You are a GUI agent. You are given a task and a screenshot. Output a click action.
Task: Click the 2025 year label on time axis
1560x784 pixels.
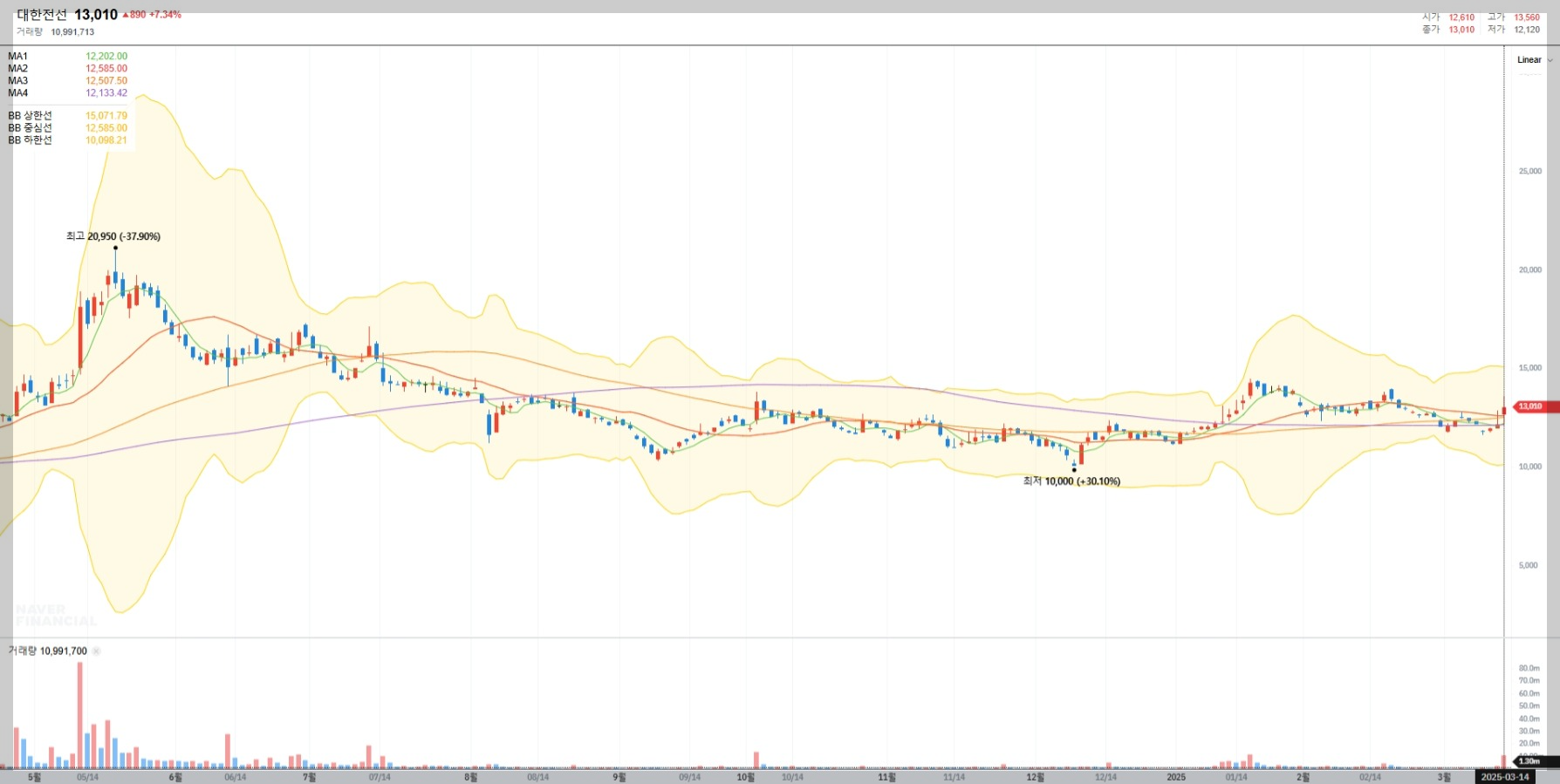pos(1176,777)
